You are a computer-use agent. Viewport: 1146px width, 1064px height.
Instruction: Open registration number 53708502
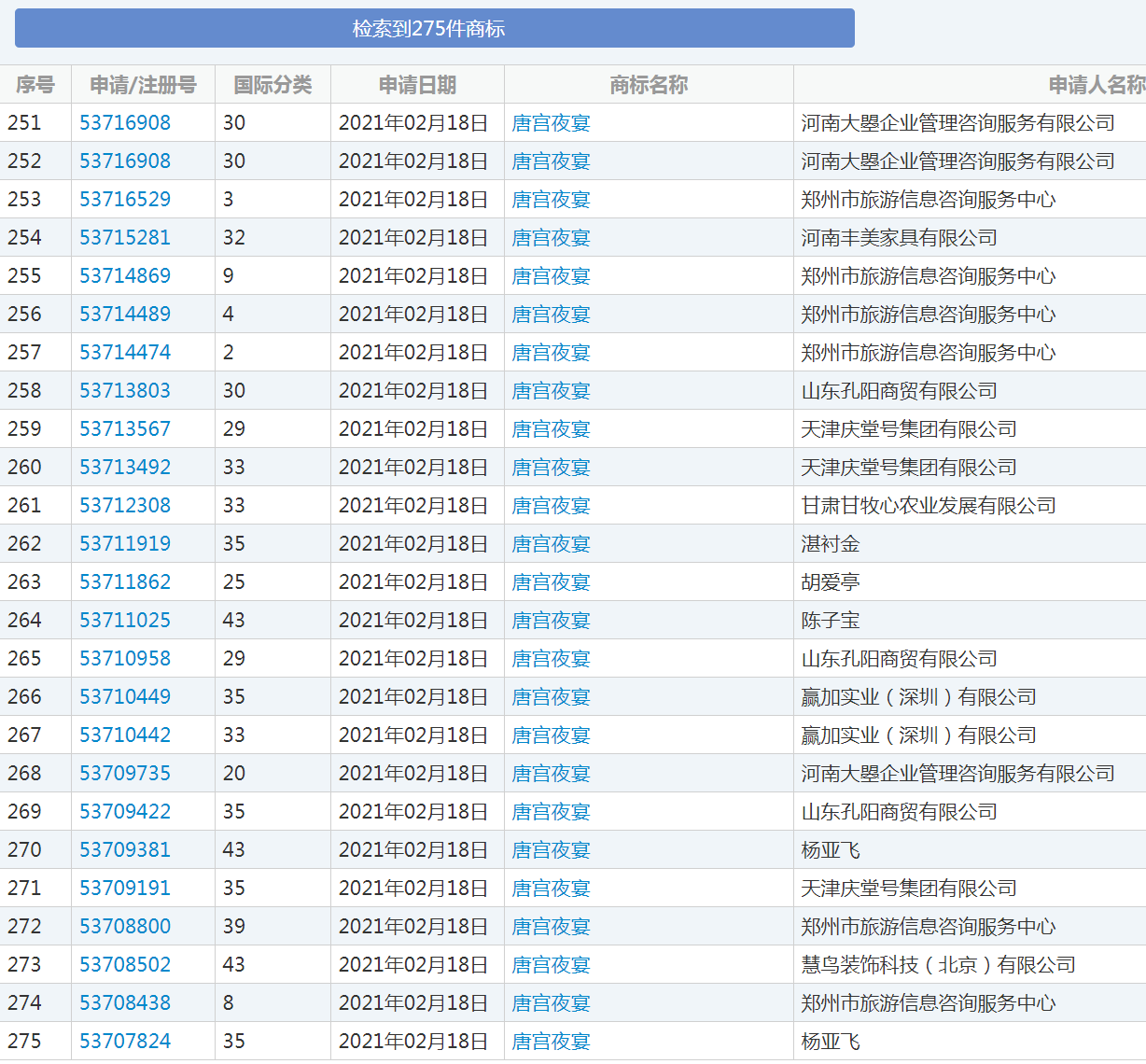pyautogui.click(x=125, y=964)
